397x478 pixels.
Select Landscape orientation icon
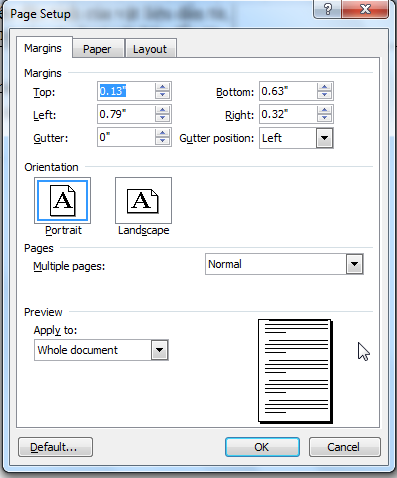click(x=143, y=201)
